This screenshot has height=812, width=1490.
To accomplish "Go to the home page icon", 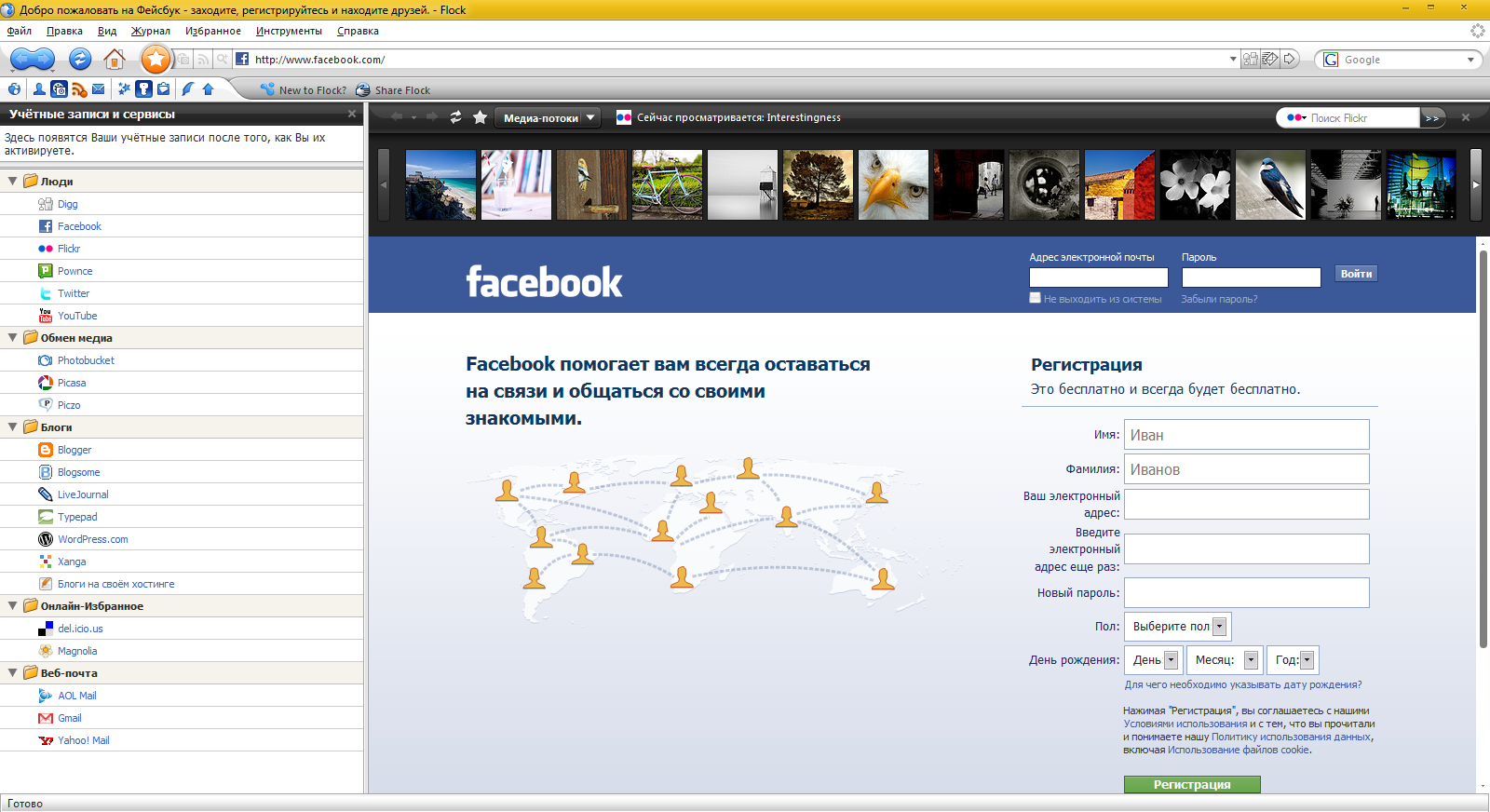I will [115, 60].
